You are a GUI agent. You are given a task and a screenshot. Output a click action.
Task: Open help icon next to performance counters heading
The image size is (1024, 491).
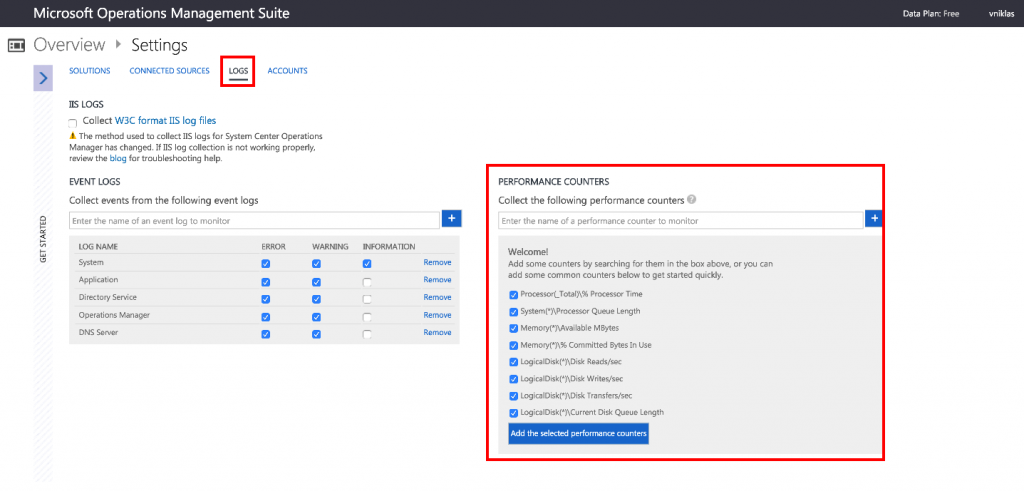pos(692,200)
